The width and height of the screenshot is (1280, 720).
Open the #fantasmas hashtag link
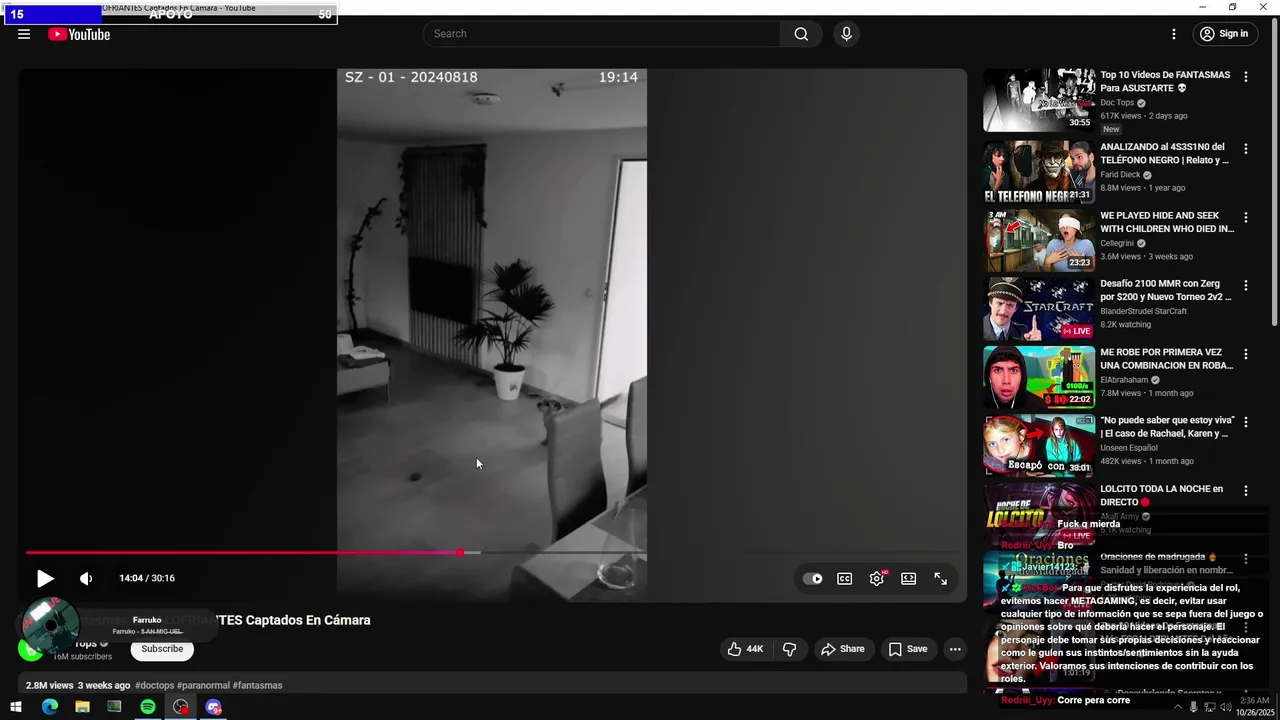(258, 686)
